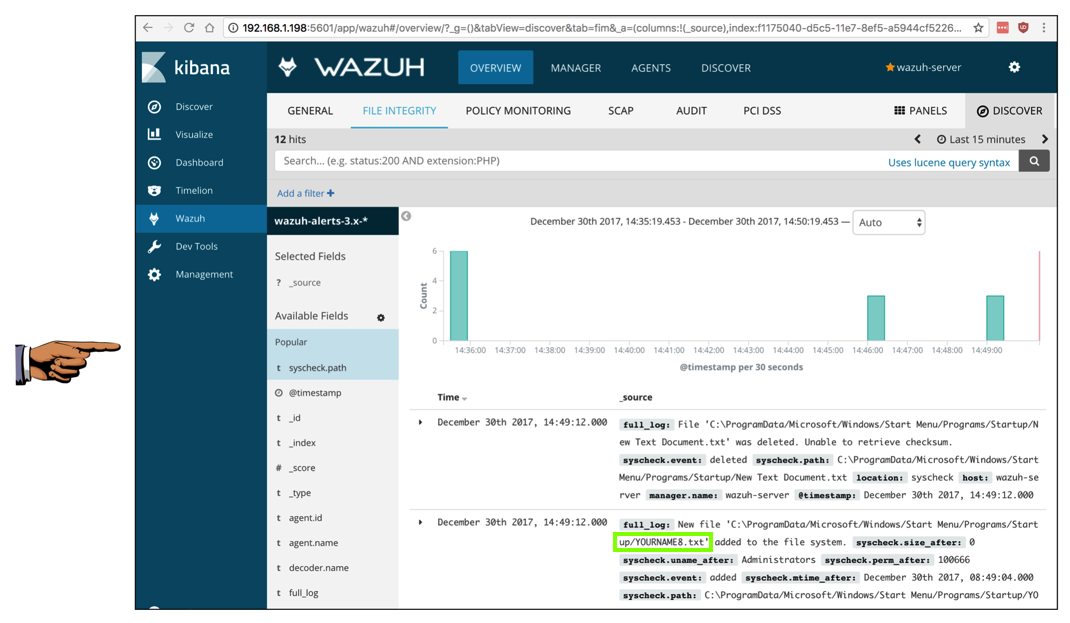The height and width of the screenshot is (623, 1070).
Task: Select FILE INTEGRITY sub-tab
Action: 399,111
